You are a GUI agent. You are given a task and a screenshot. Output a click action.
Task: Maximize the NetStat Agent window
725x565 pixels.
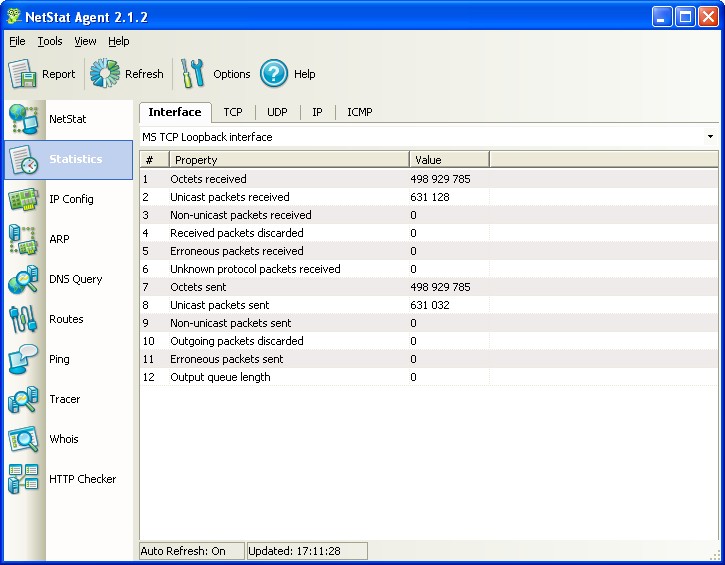pos(685,17)
